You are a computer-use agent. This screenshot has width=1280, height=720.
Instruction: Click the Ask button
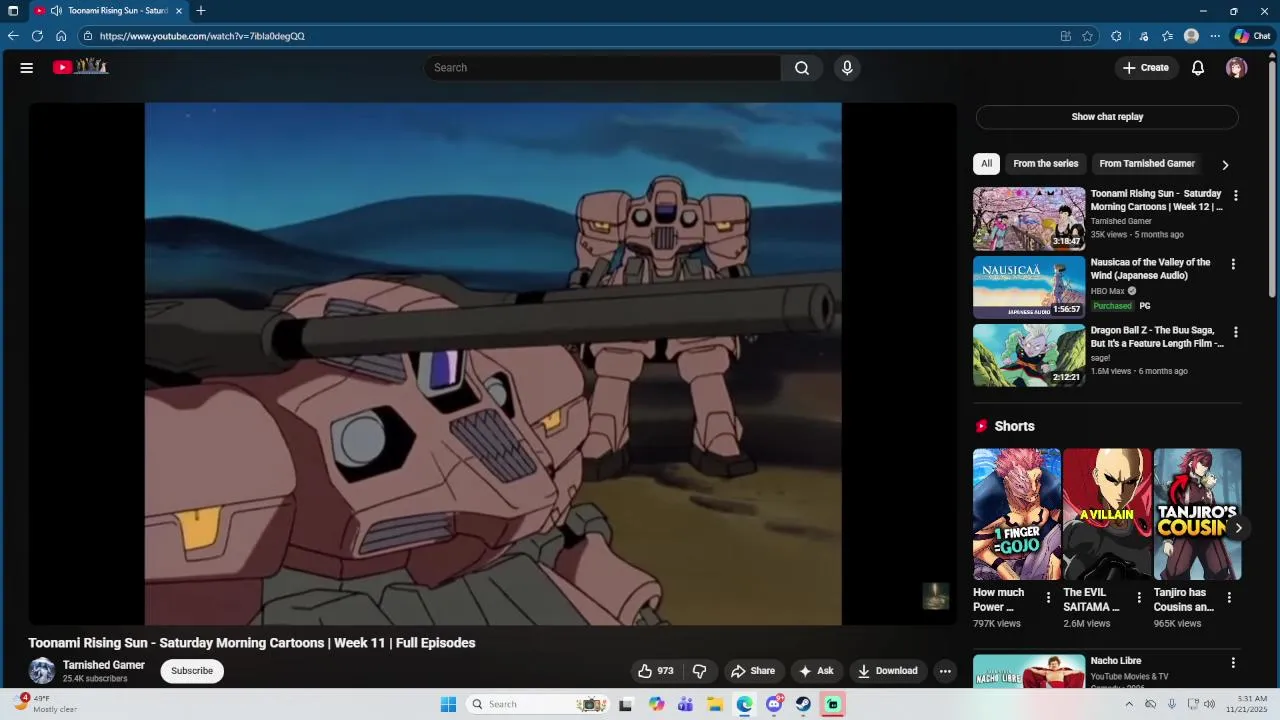pyautogui.click(x=816, y=671)
